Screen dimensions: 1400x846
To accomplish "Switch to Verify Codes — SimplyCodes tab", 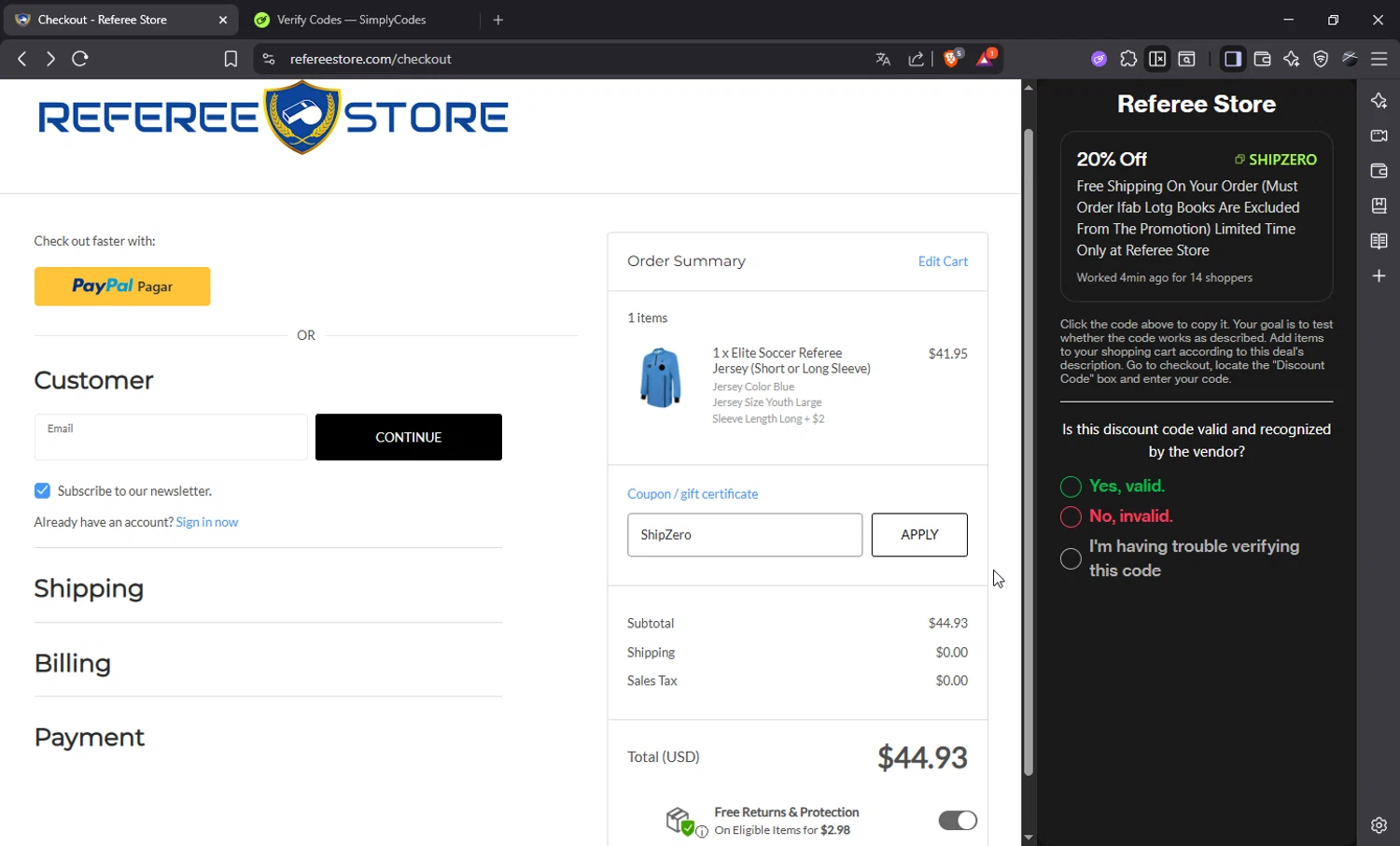I will coord(351,20).
